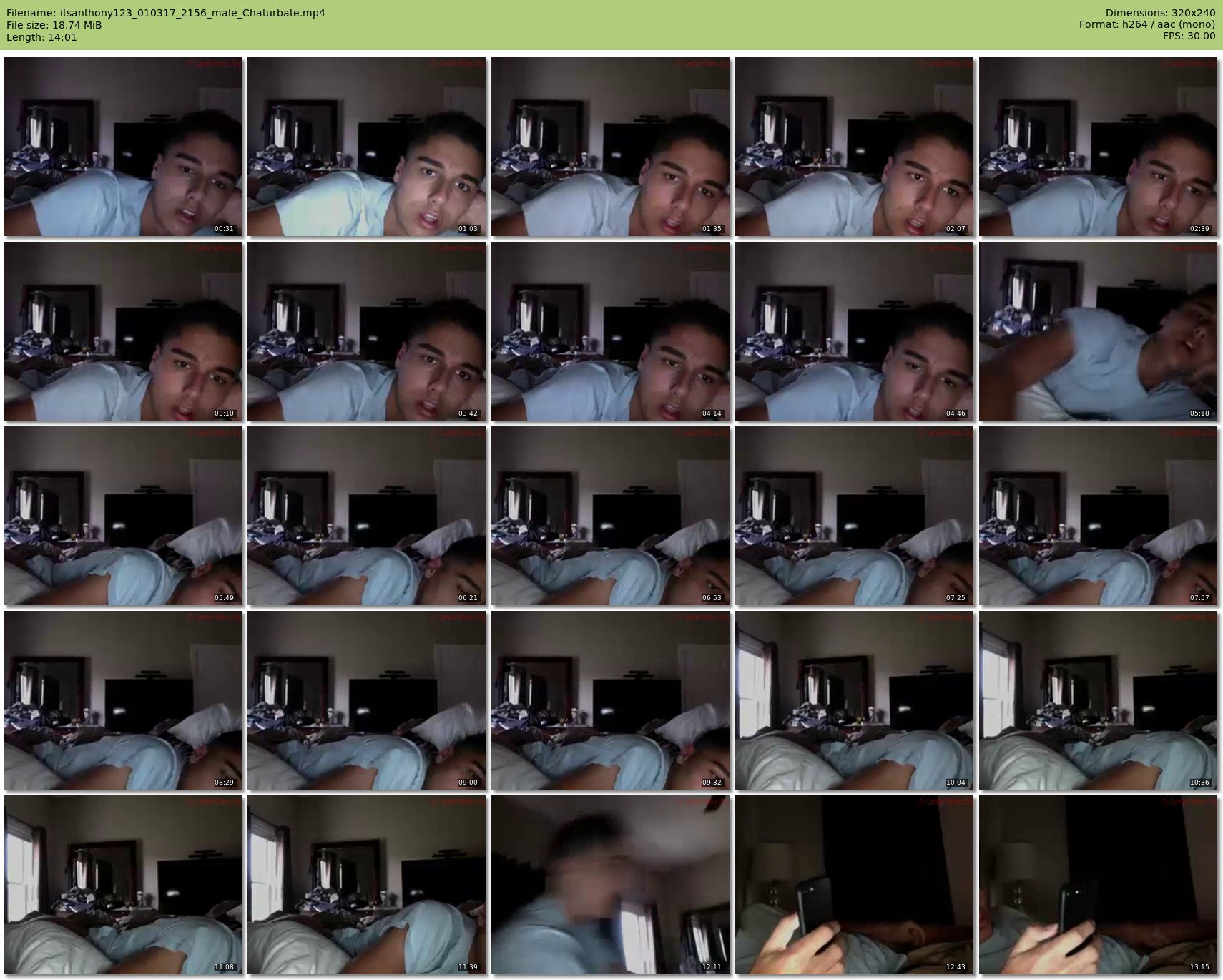Viewport: 1223px width, 980px height.
Task: Select the frame at 02:07
Action: pos(855,147)
